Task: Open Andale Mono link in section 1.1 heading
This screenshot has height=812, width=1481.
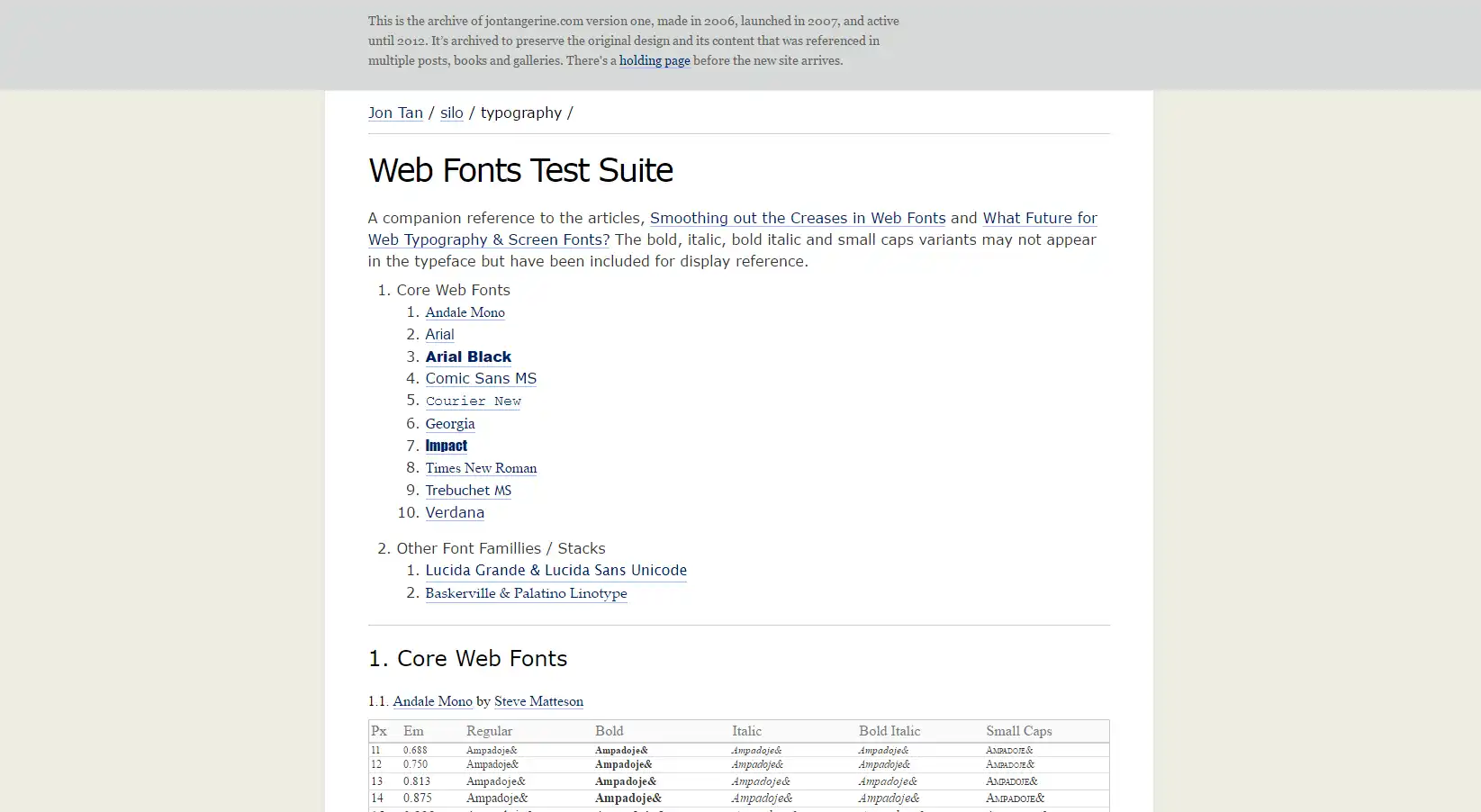Action: tap(432, 701)
